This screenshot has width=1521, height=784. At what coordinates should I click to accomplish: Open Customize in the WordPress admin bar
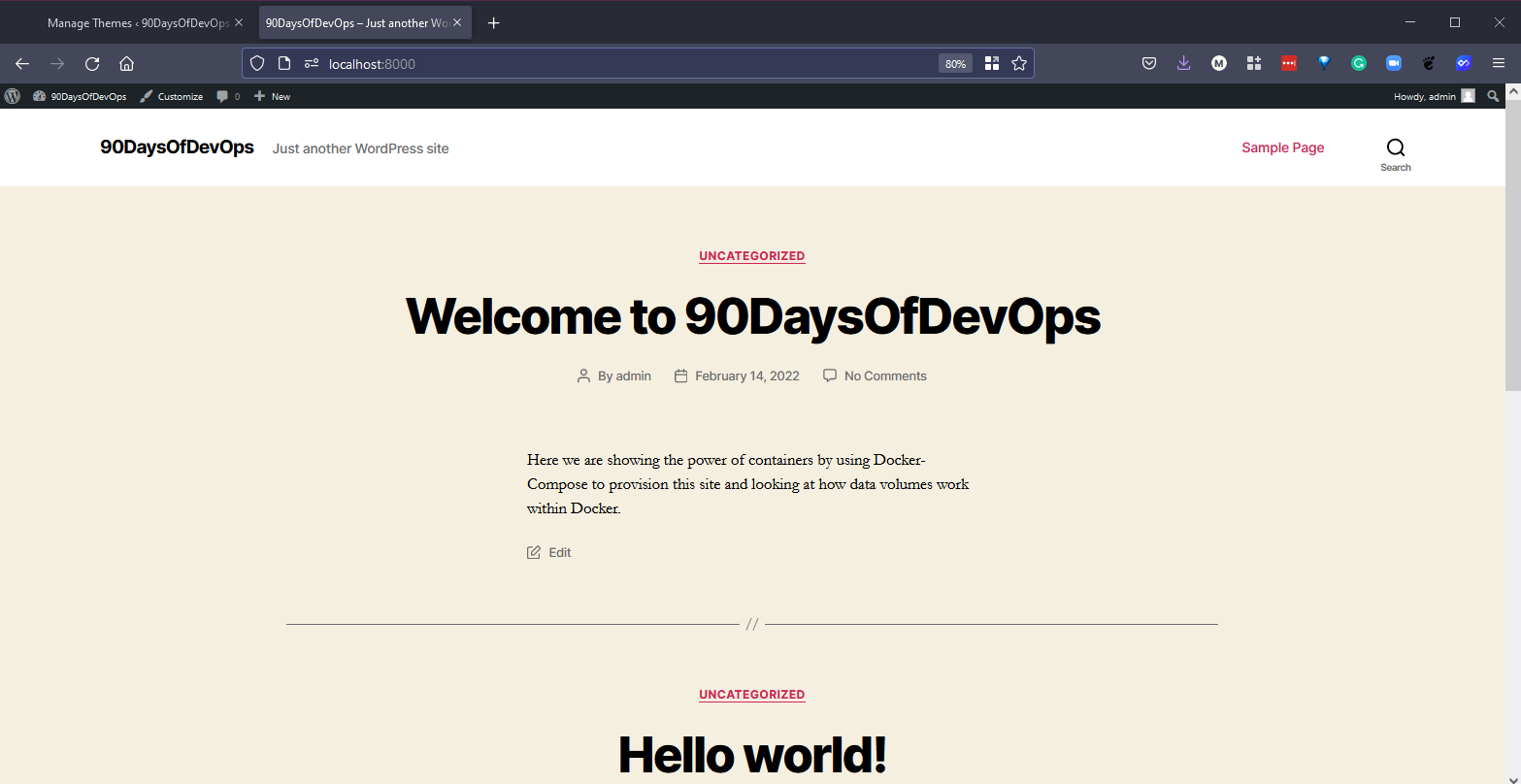(x=172, y=96)
